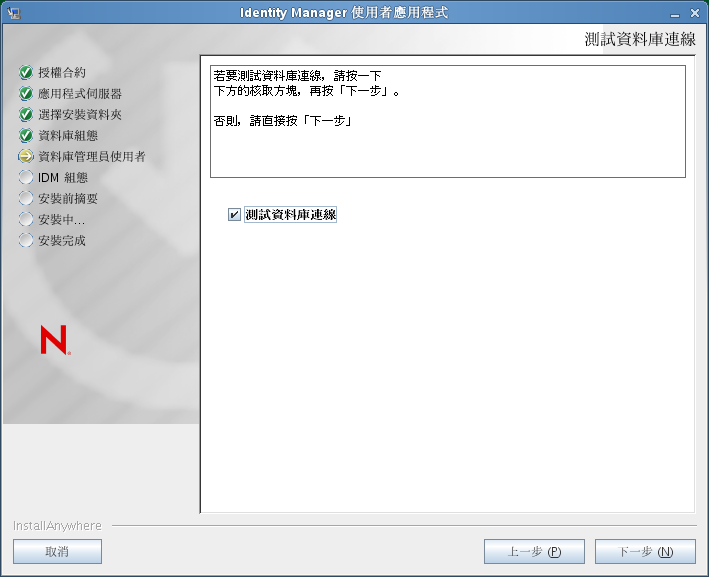The image size is (709, 577).
Task: Click inside the instruction text box
Action: tap(448, 121)
